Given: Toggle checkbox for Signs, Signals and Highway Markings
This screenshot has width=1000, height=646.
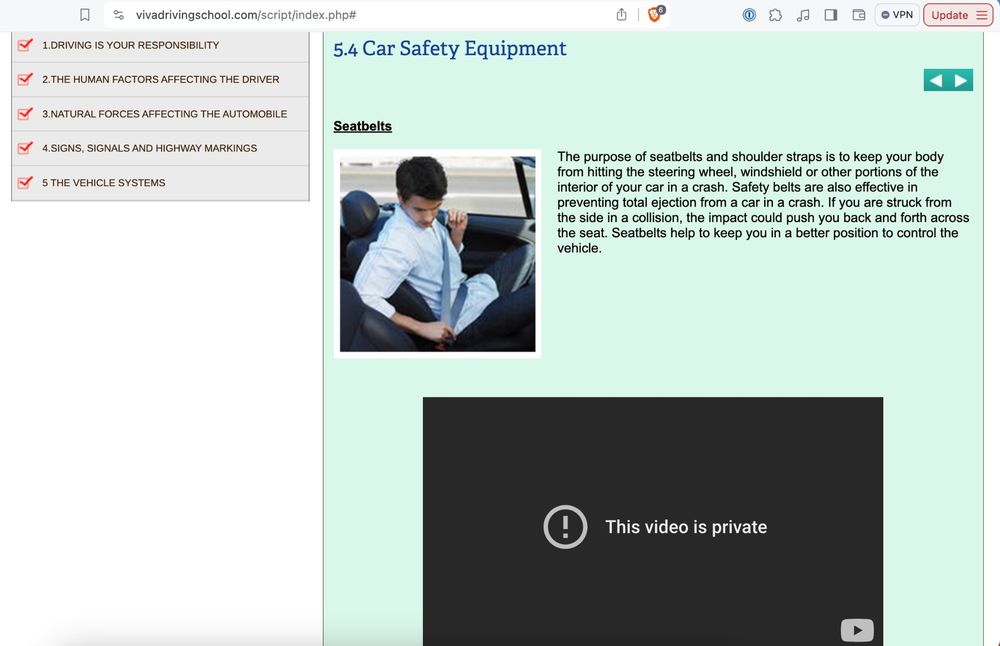Looking at the screenshot, I should pyautogui.click(x=26, y=148).
